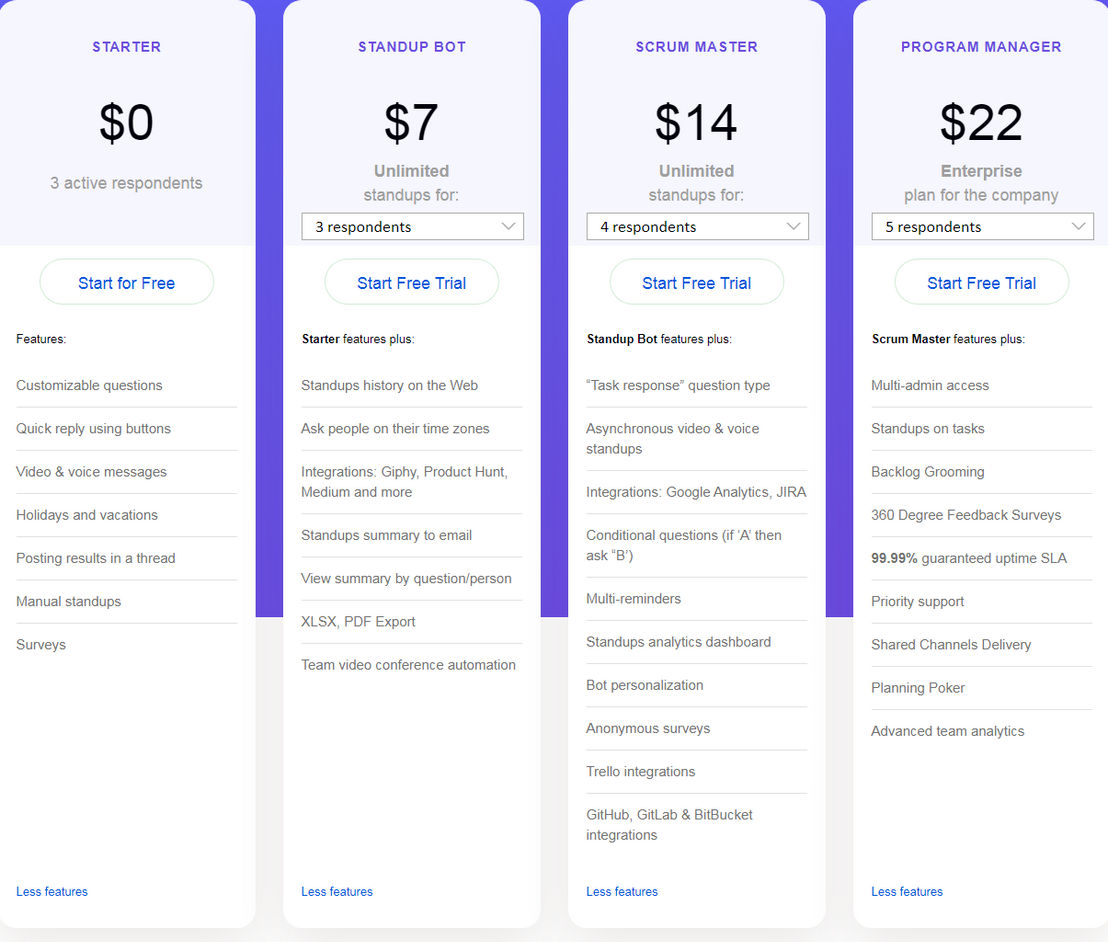Click 'Anonymous surveys' feature
Screen dimensions: 1108x942
tap(648, 728)
